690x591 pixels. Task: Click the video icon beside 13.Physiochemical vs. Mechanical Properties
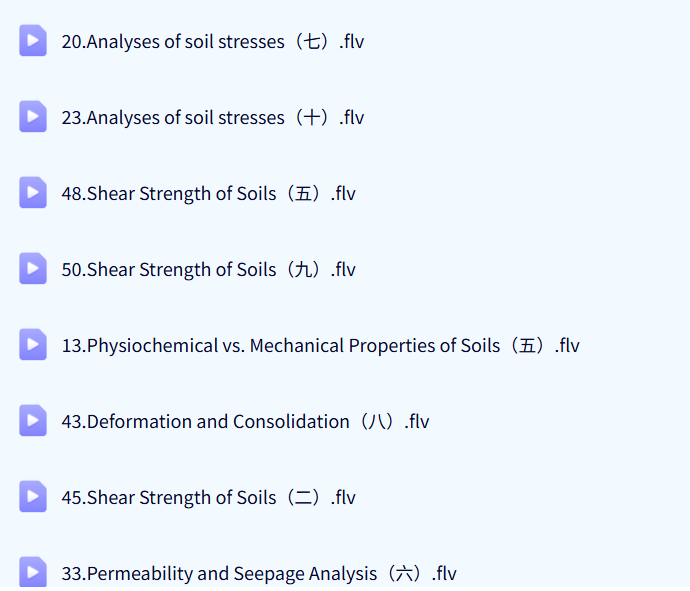(33, 345)
